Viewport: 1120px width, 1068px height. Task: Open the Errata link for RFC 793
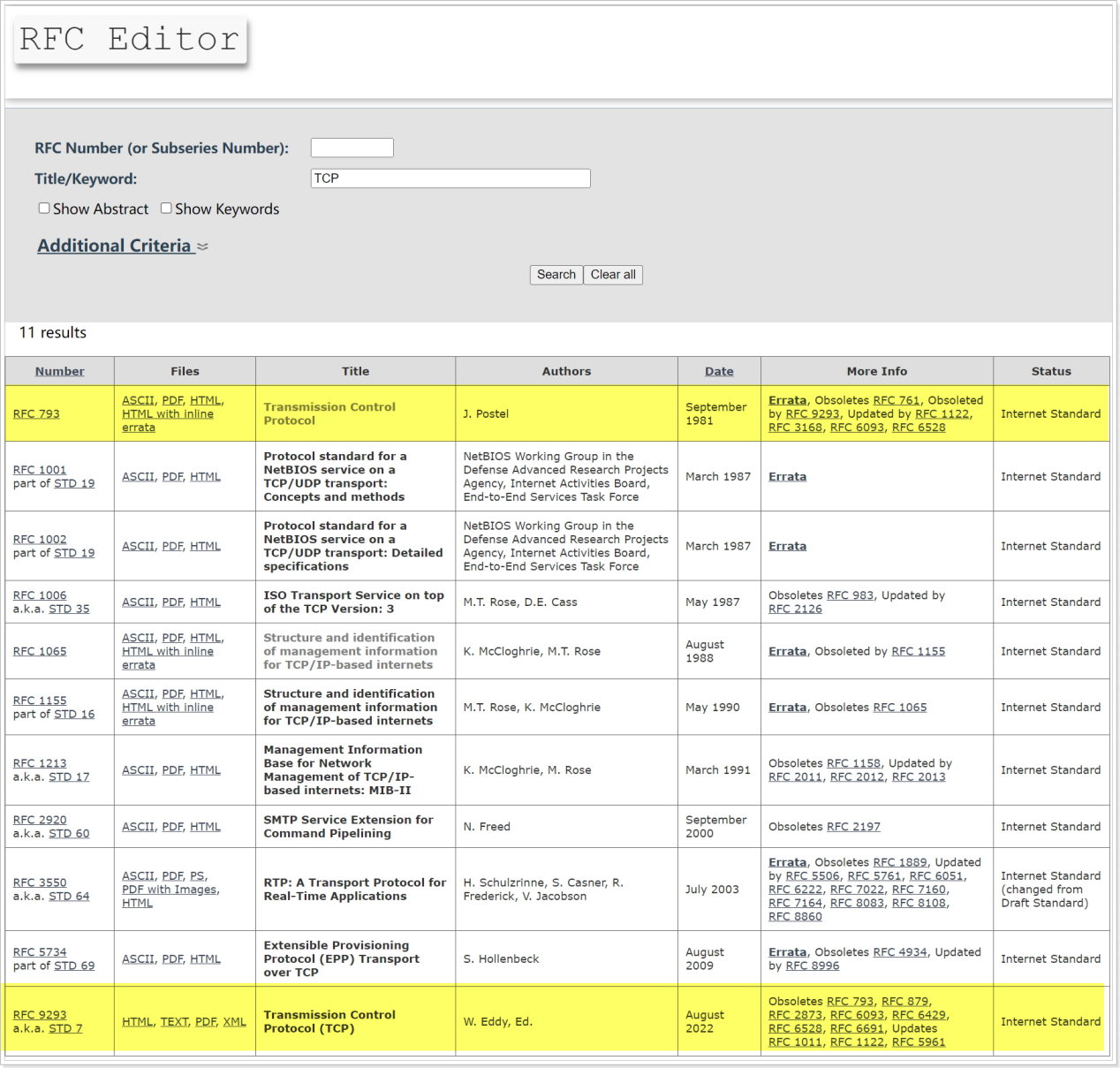787,400
